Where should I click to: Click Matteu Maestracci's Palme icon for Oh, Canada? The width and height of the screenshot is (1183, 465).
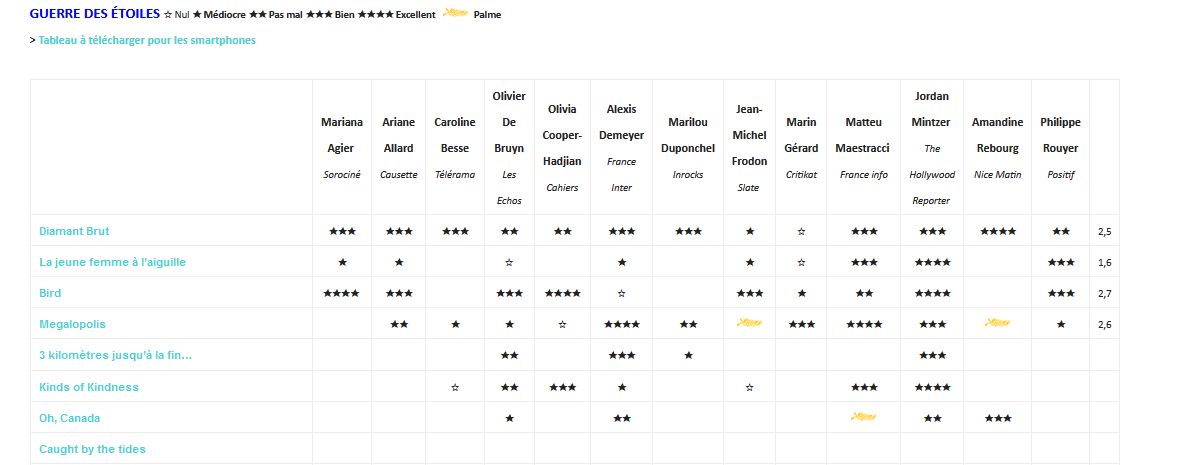863,417
